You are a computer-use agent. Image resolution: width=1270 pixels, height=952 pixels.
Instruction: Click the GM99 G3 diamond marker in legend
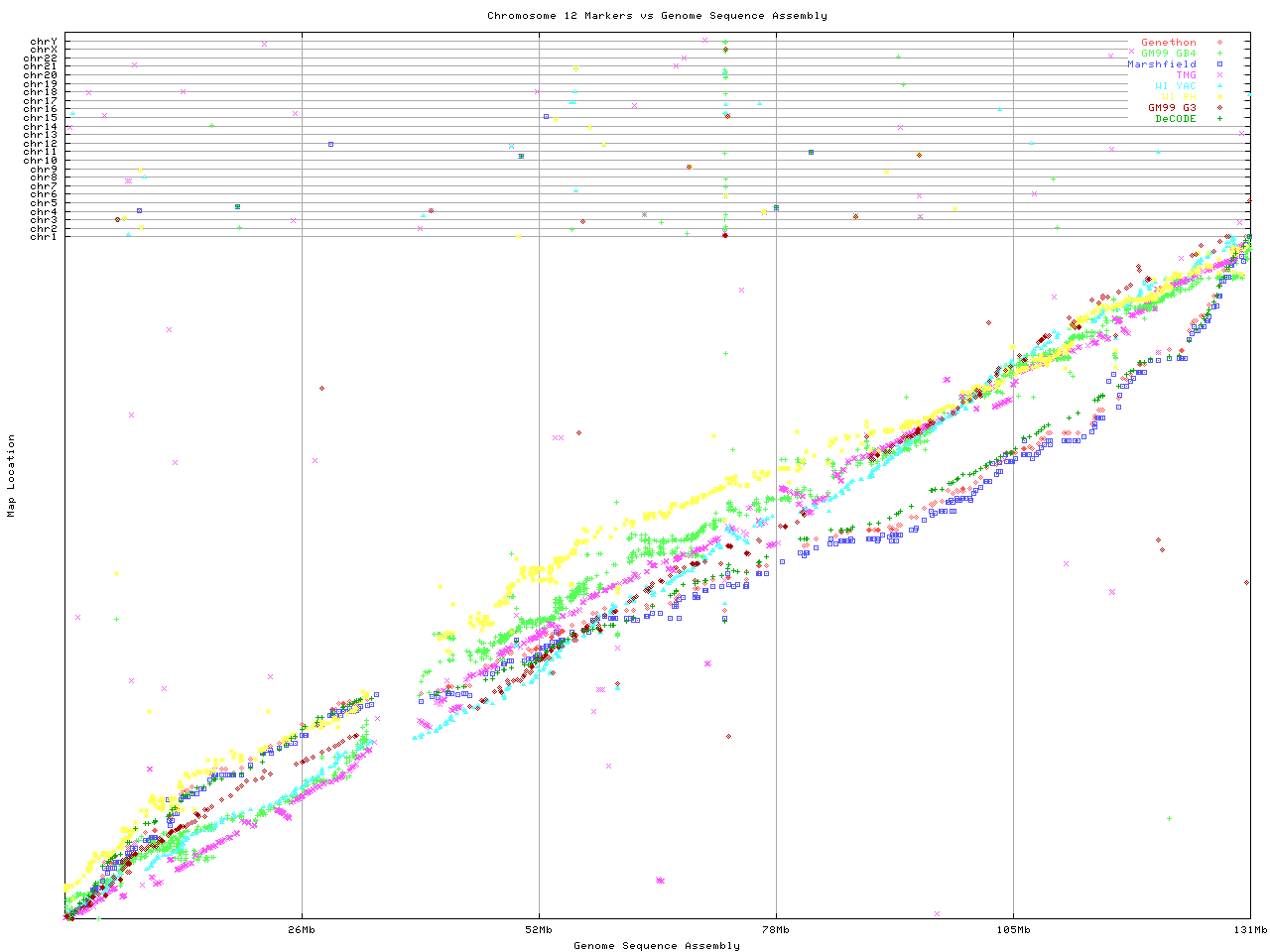[1219, 108]
